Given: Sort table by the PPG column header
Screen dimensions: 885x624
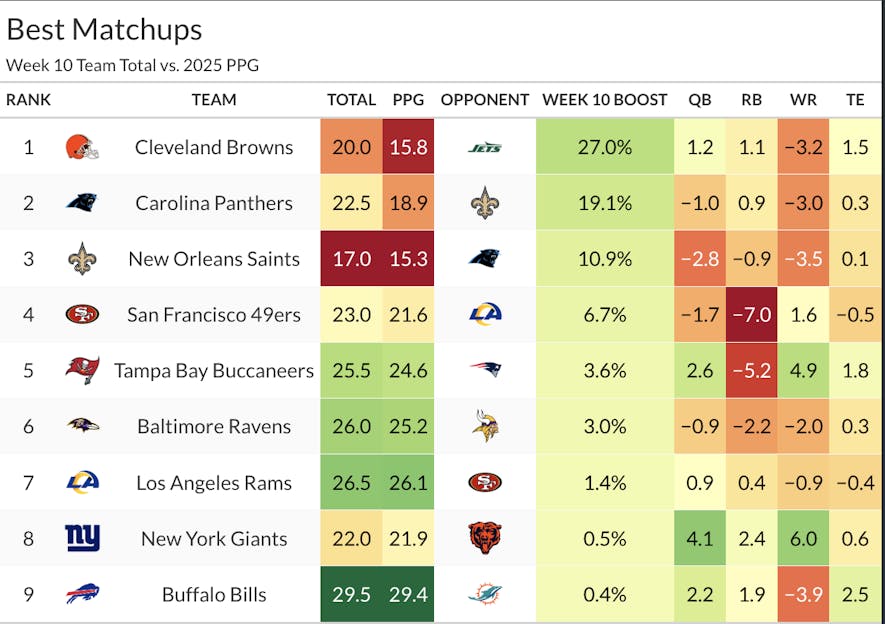Looking at the screenshot, I should [408, 100].
